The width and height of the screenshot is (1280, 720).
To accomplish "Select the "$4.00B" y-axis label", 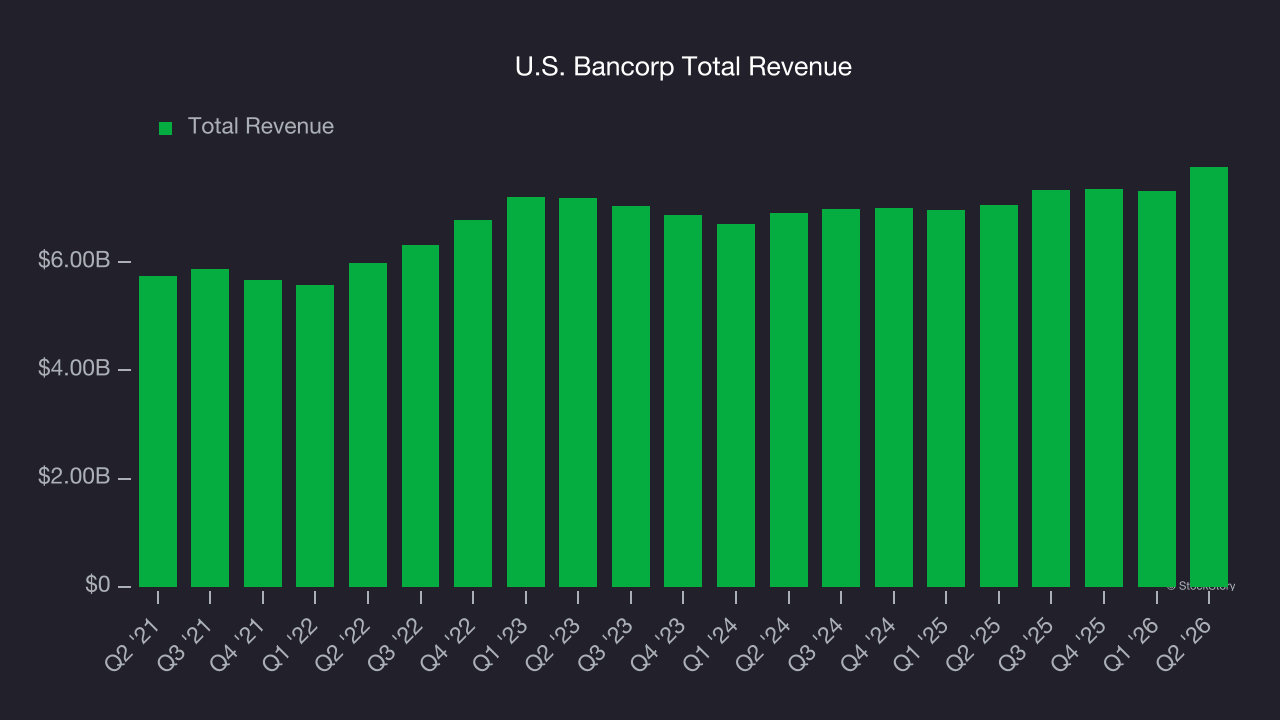I will point(74,369).
